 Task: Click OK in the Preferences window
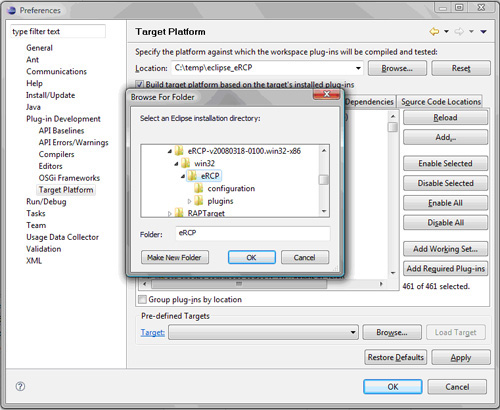[393, 387]
